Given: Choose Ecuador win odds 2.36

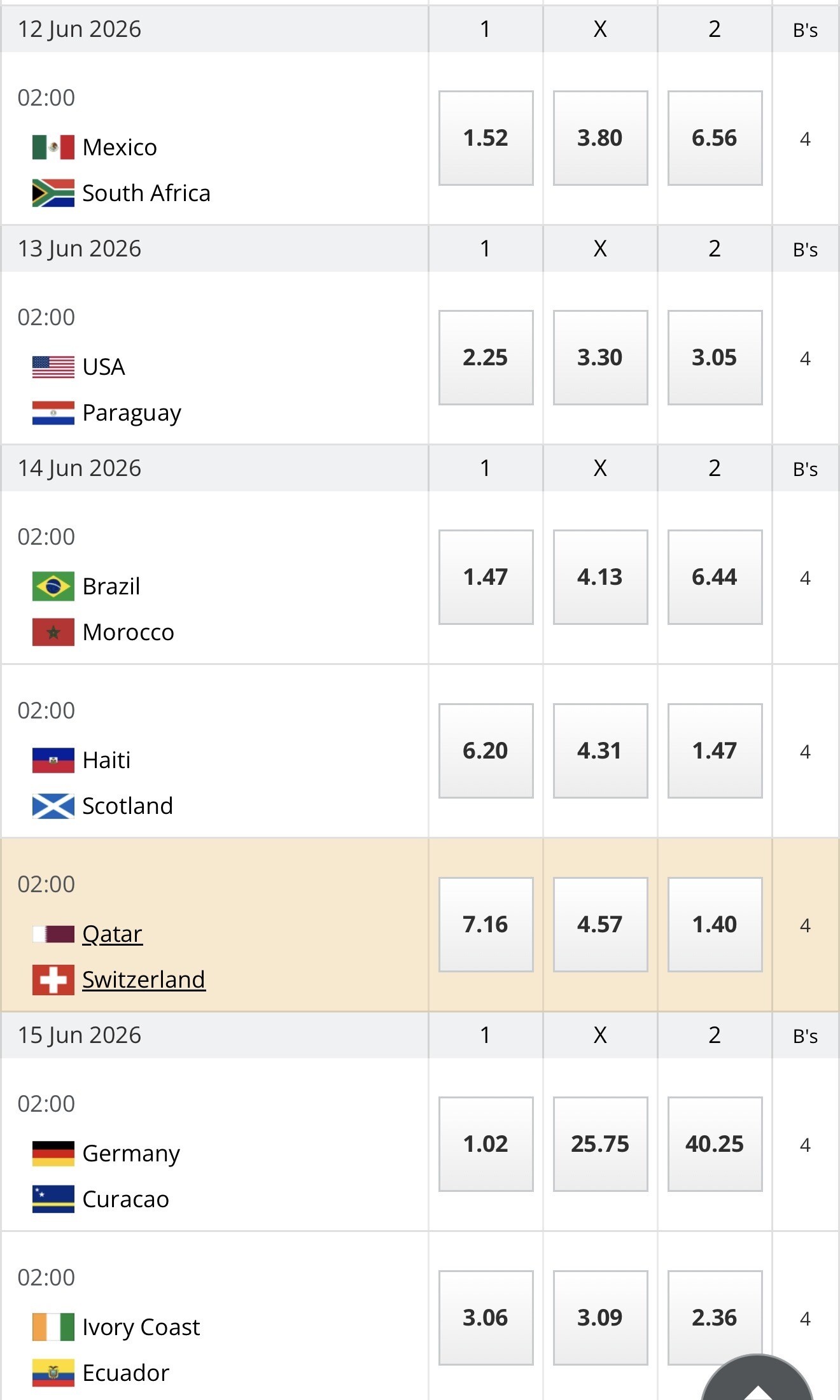Looking at the screenshot, I should tap(715, 1317).
